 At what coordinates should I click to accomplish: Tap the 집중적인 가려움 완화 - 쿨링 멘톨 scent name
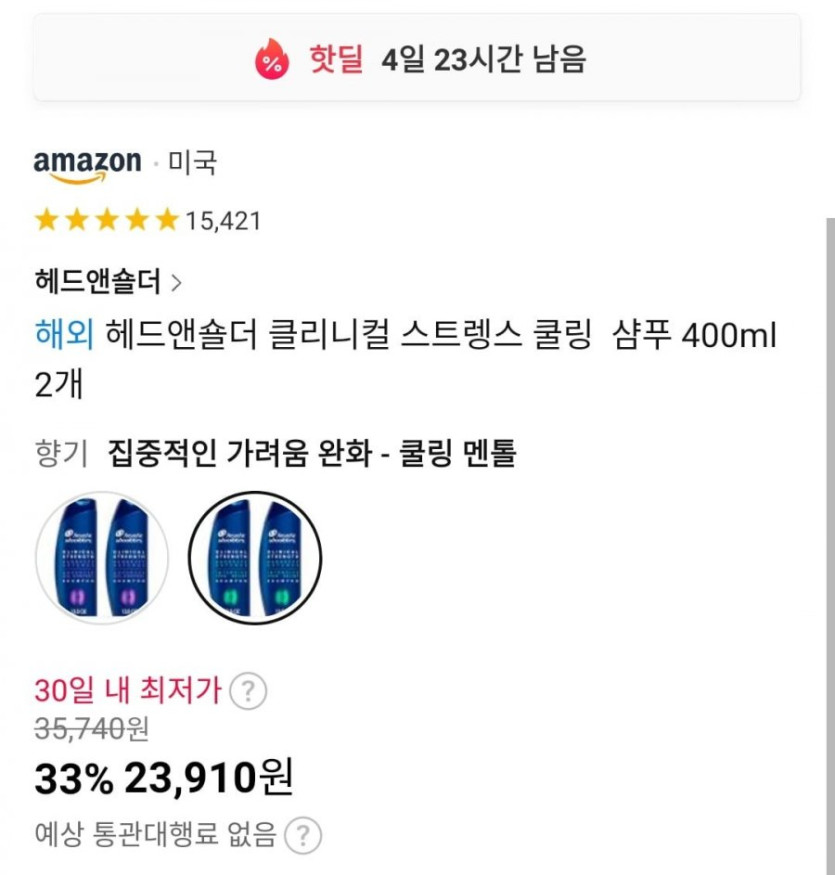click(312, 455)
